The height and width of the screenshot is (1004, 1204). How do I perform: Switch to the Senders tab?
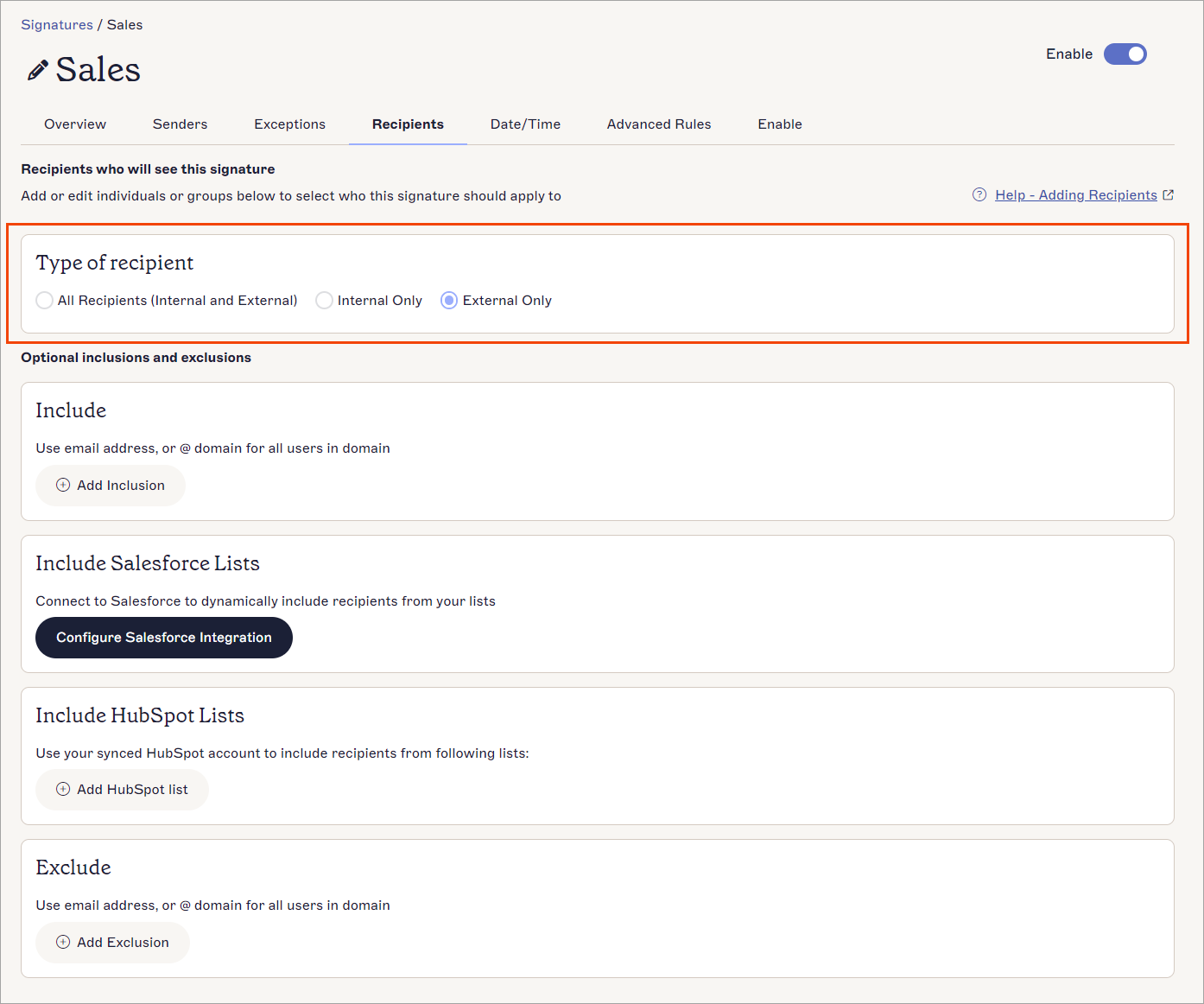coord(180,124)
